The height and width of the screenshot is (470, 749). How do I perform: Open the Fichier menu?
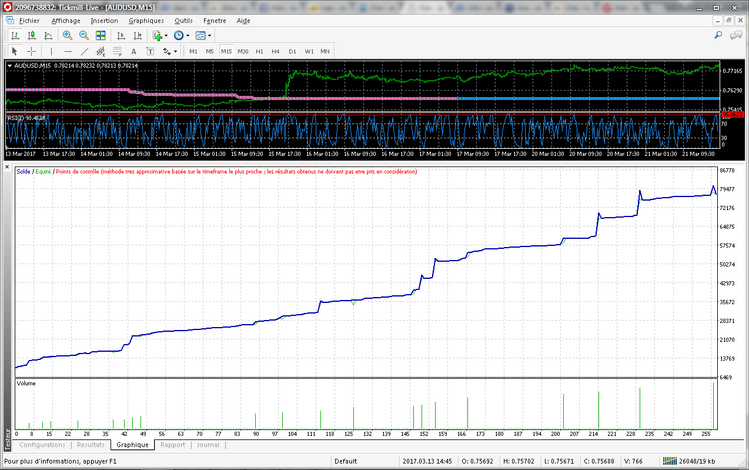[x=29, y=20]
